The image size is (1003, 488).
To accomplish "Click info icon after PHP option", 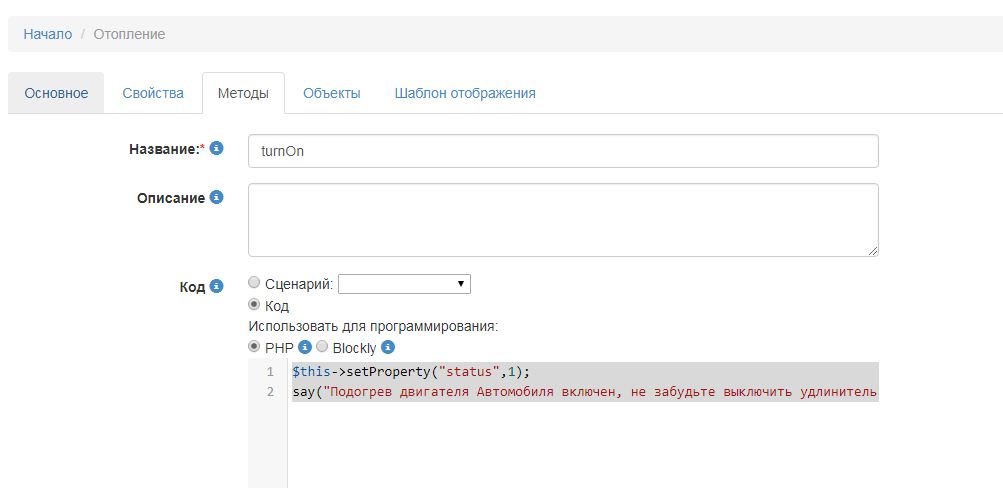I will 304,347.
